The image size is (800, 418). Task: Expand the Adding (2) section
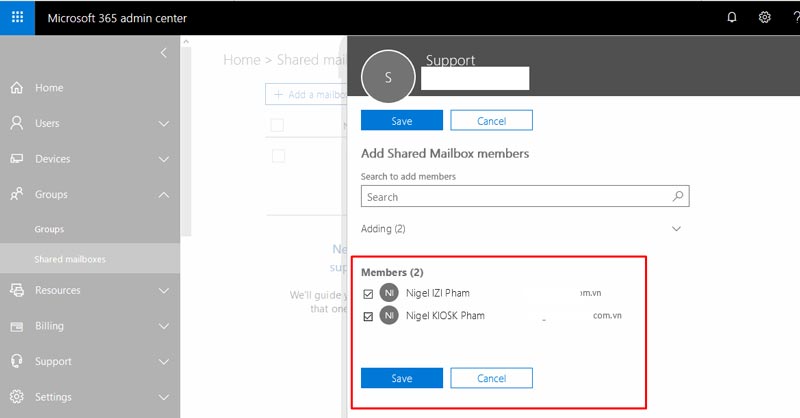pos(677,229)
